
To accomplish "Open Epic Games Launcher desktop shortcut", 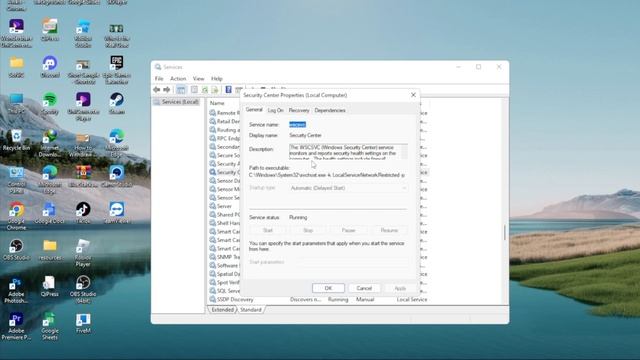I will [x=117, y=70].
